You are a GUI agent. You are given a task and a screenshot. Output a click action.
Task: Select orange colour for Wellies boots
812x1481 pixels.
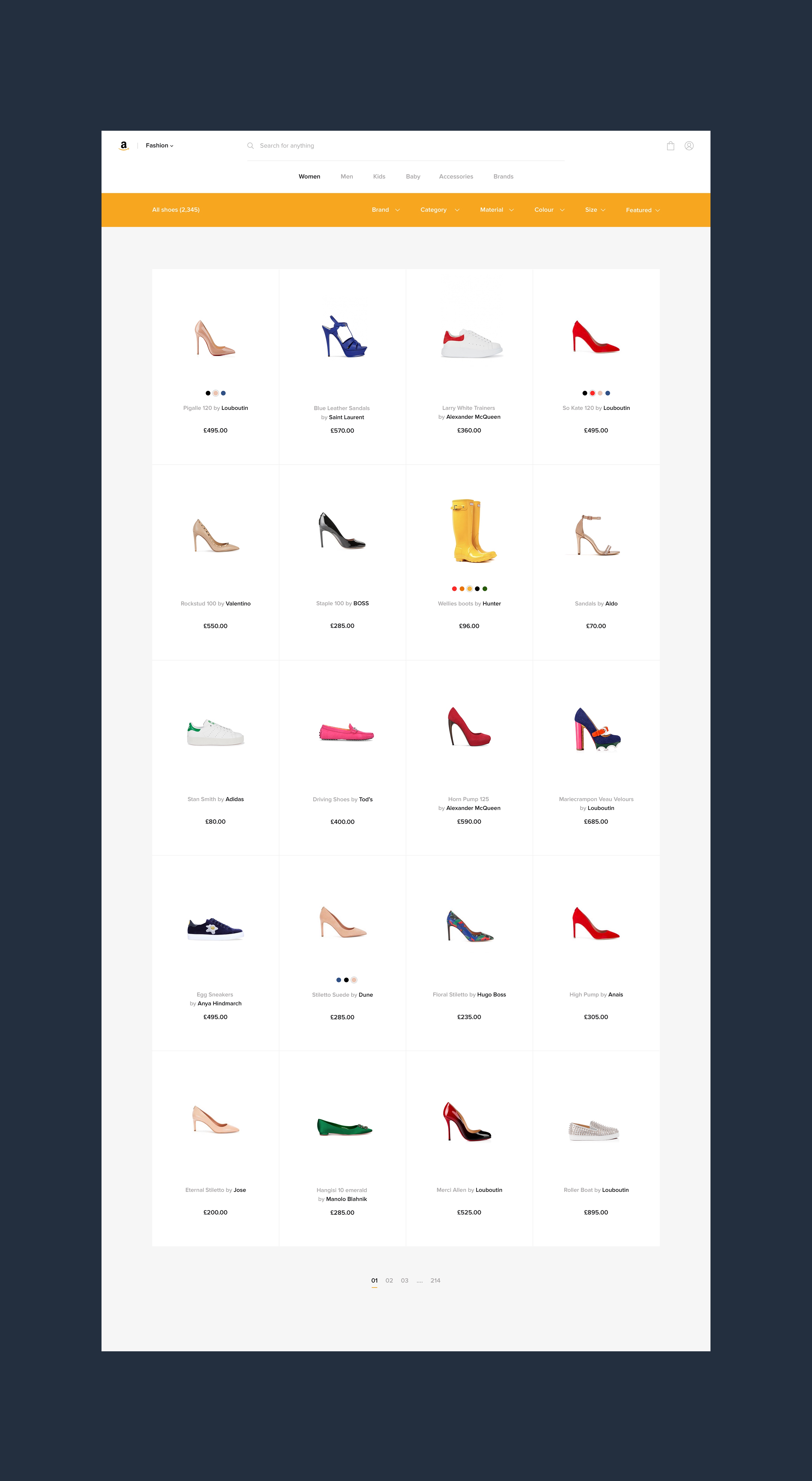point(462,589)
